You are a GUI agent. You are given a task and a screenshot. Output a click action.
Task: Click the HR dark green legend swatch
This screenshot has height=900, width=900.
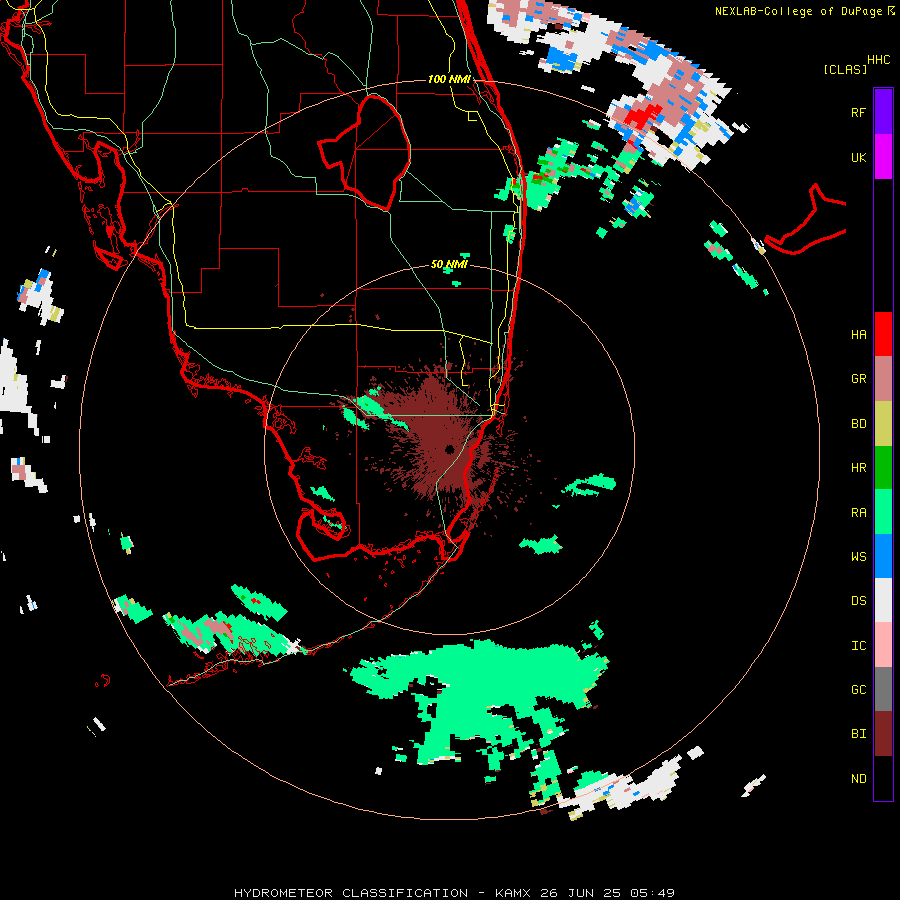(883, 467)
